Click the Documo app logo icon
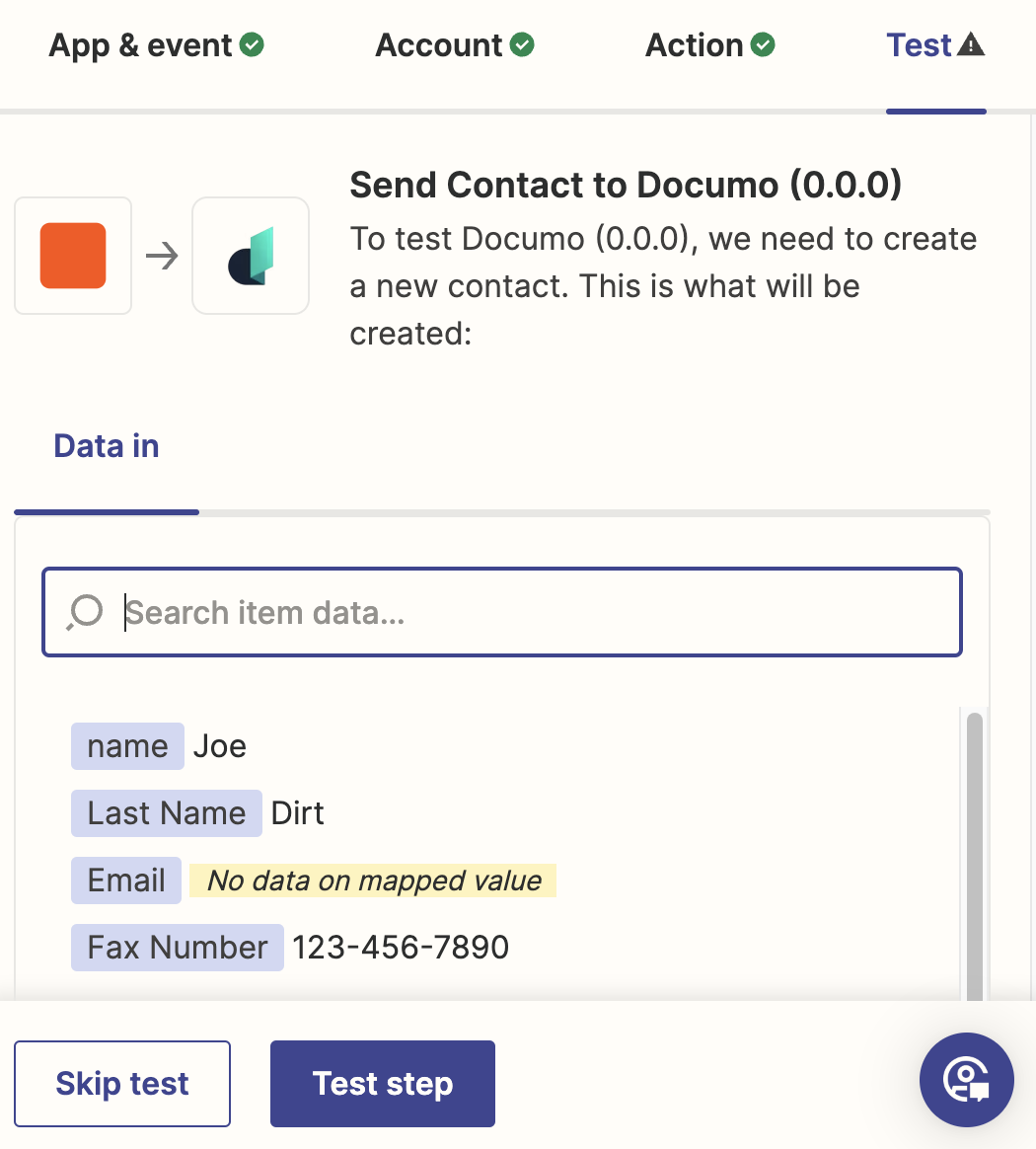The image size is (1036, 1149). click(251, 256)
